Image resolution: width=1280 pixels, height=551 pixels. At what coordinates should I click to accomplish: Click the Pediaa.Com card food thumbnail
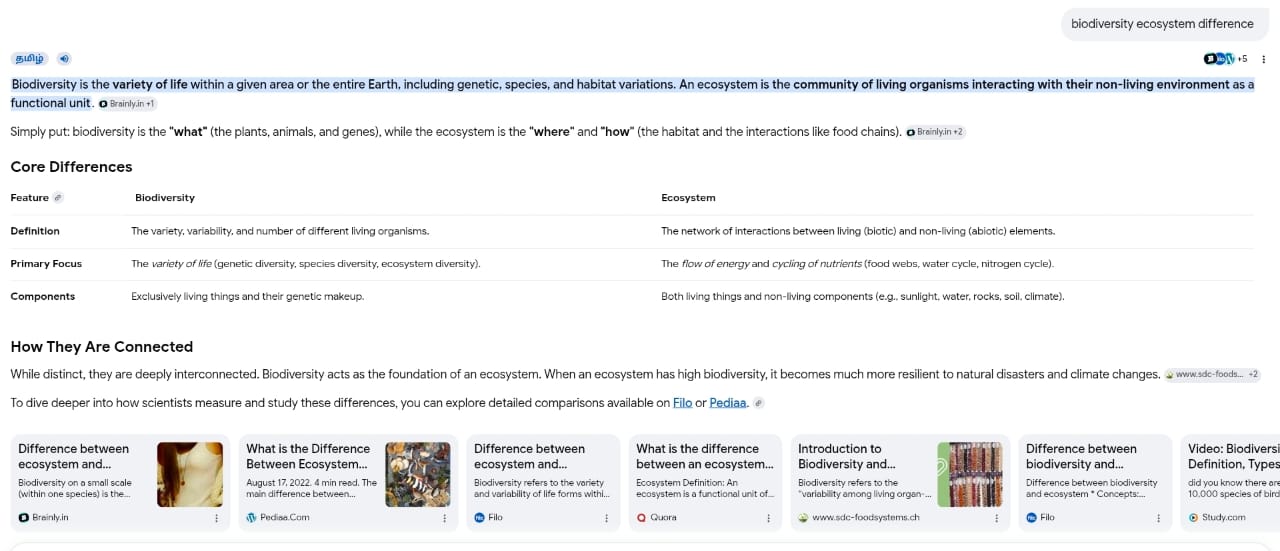point(418,474)
